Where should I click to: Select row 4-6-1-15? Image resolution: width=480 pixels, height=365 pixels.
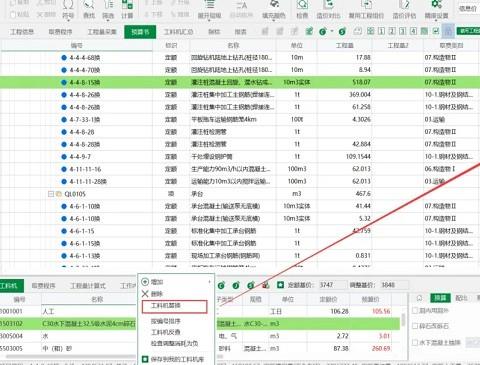pyautogui.click(x=240, y=231)
